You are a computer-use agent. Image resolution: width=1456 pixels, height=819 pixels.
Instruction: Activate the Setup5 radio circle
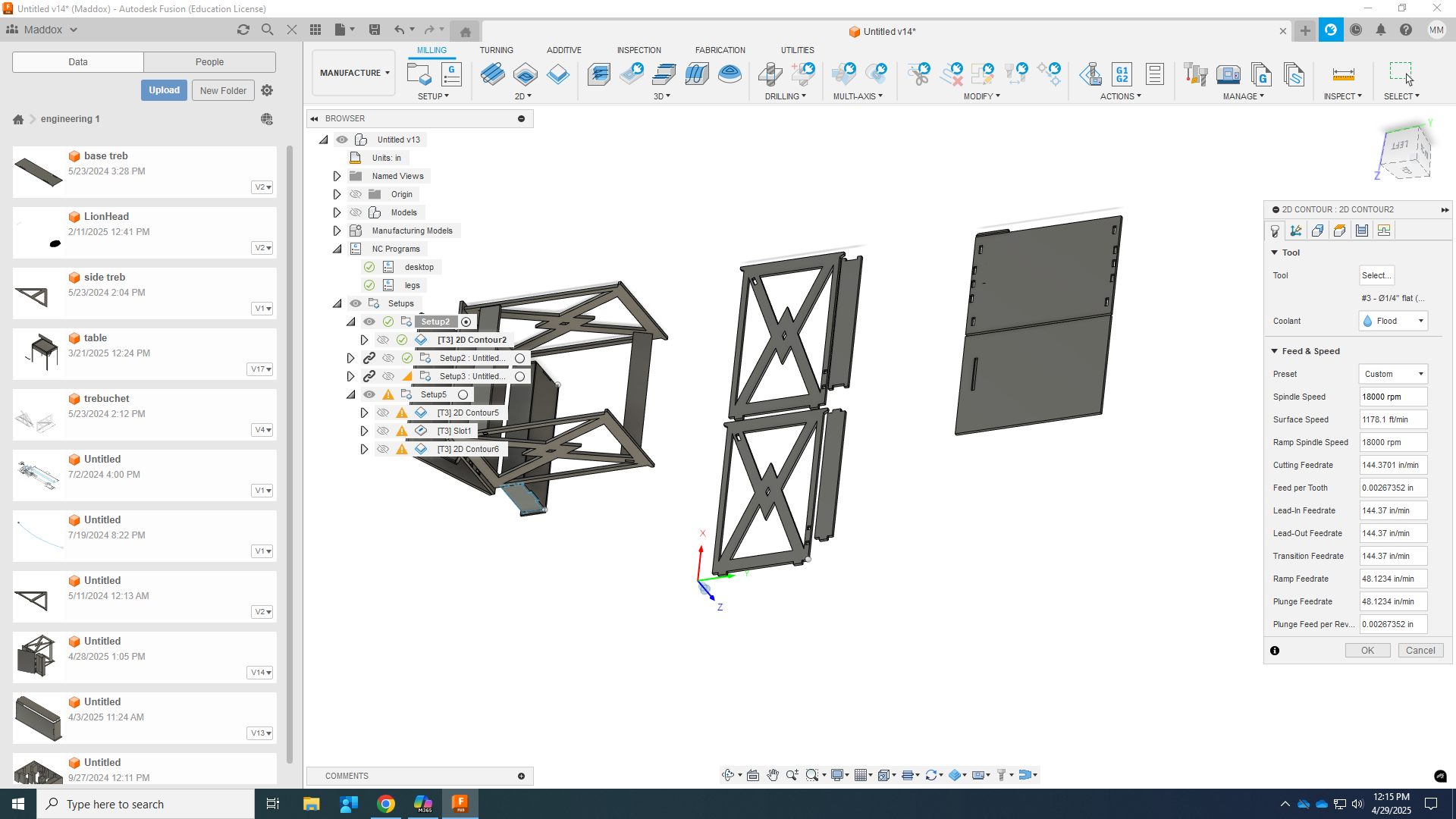pyautogui.click(x=463, y=394)
